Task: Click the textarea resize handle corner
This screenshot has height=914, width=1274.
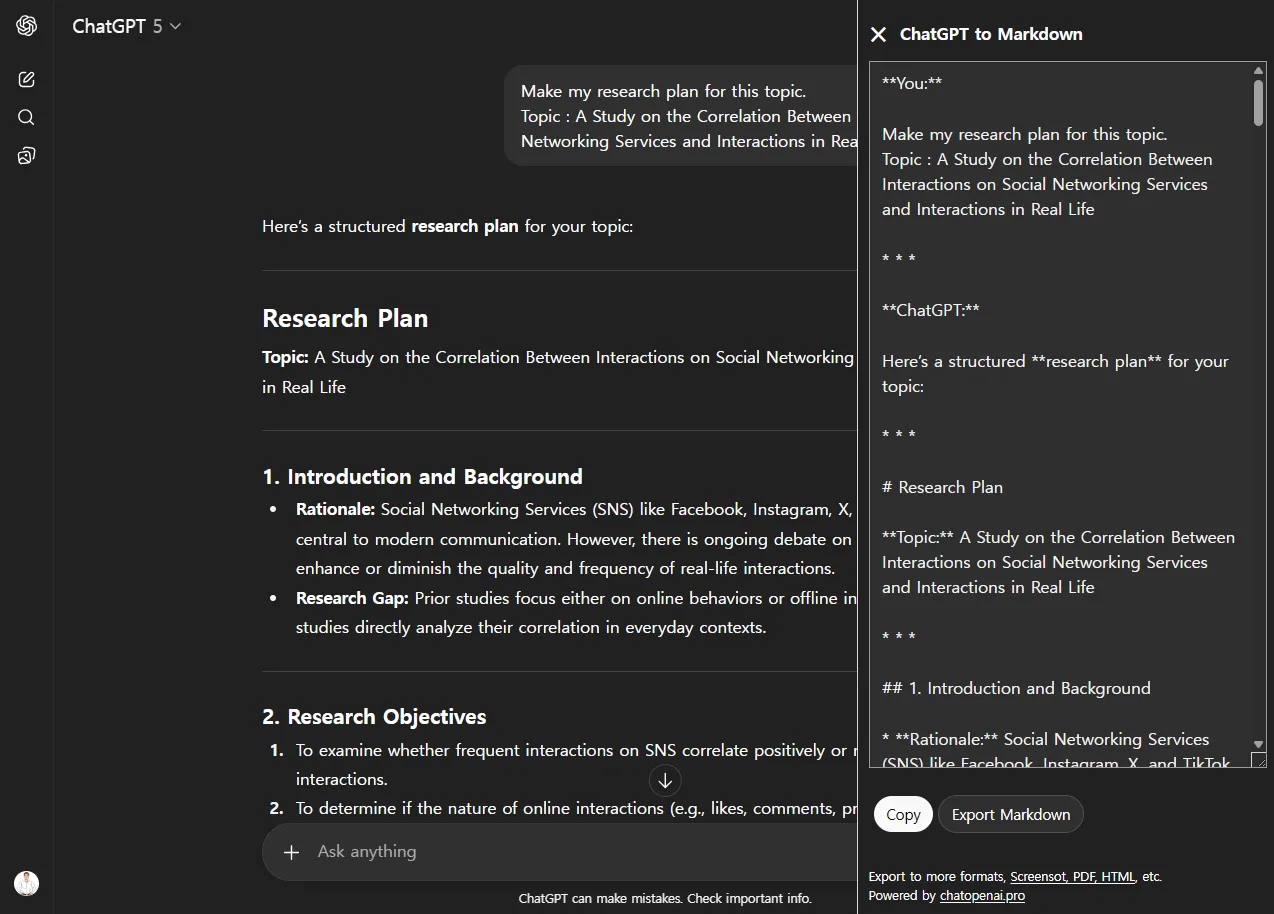Action: (1259, 760)
